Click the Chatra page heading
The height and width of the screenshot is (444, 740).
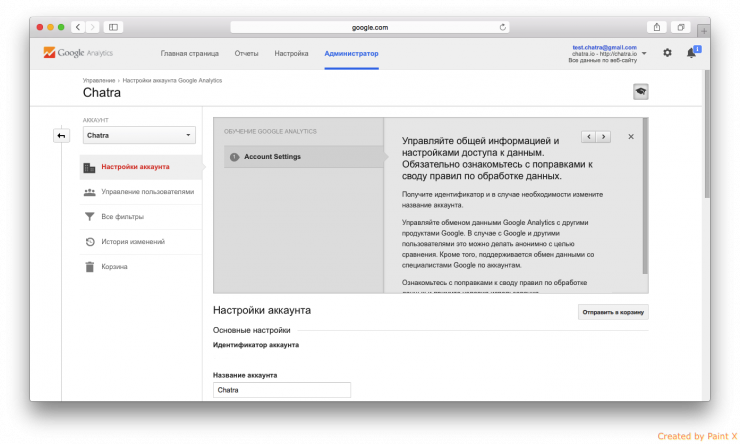pos(102,92)
